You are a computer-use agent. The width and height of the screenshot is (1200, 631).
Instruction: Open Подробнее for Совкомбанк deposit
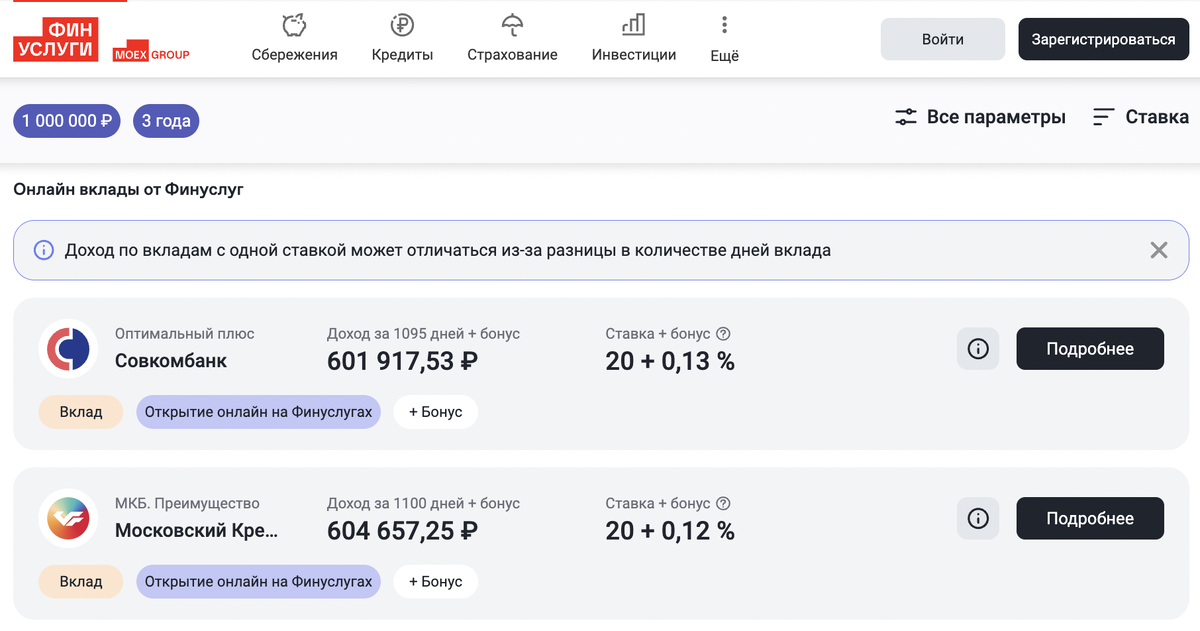(x=1090, y=349)
